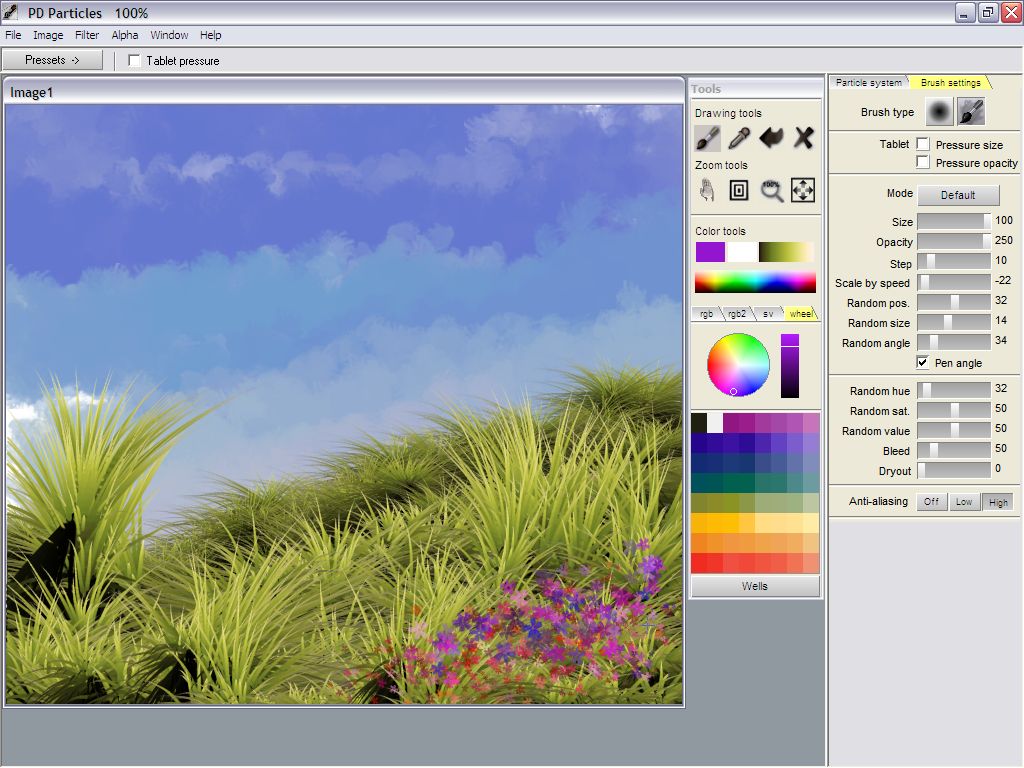This screenshot has width=1024, height=768.
Task: Set Anti-aliasing to Low
Action: click(963, 502)
